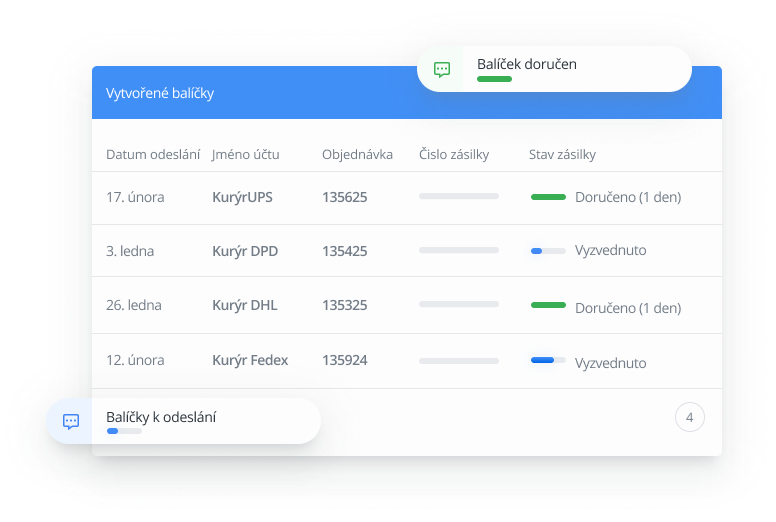The width and height of the screenshot is (776, 522).
Task: Click the green chat icon on Balíček doručen
Action: [x=442, y=69]
